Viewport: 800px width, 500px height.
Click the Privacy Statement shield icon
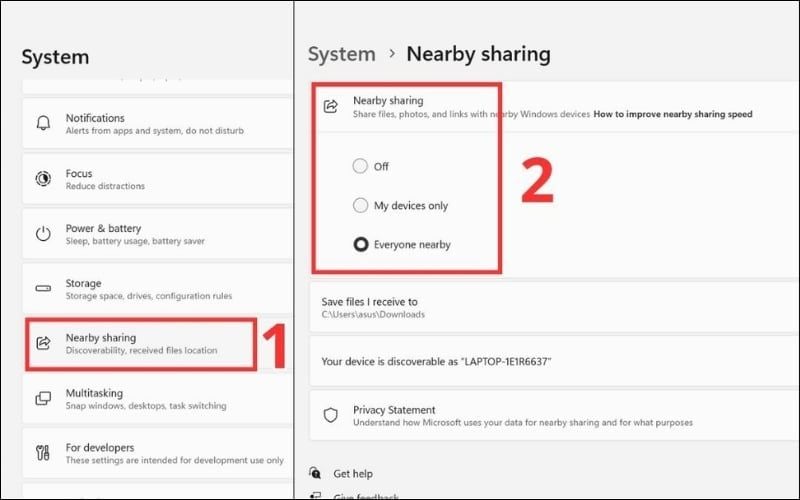pyautogui.click(x=331, y=415)
